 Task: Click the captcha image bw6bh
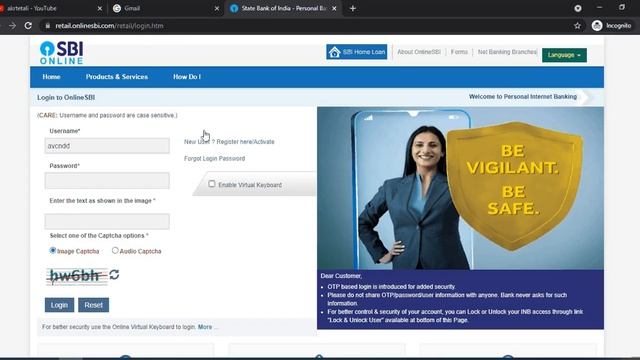(77, 276)
